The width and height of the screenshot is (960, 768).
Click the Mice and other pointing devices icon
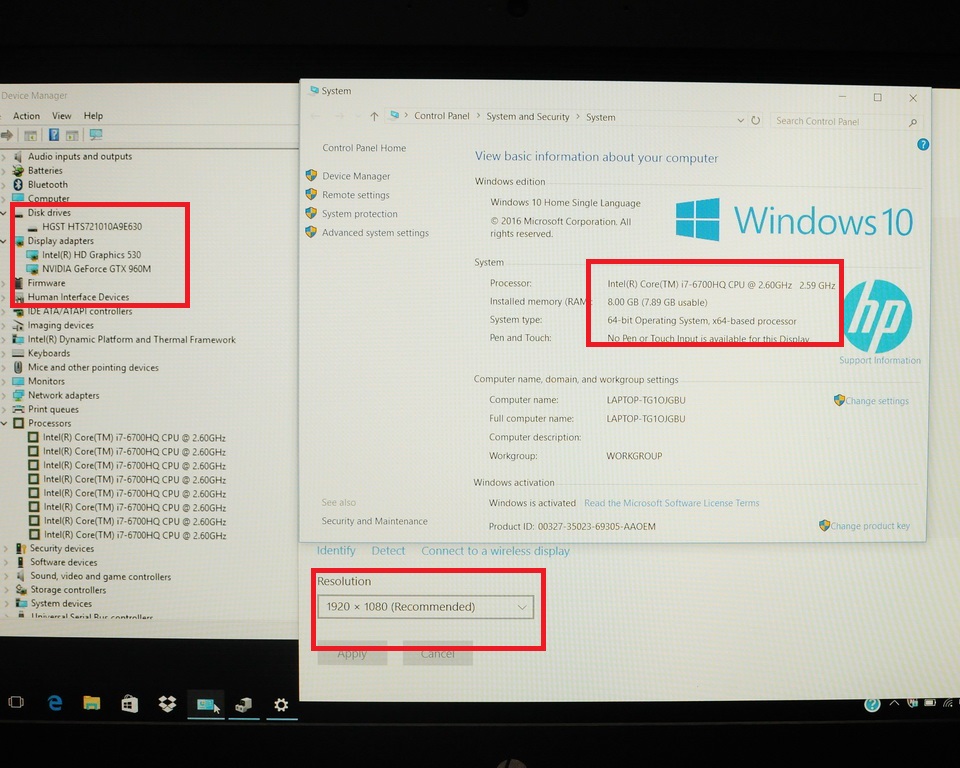(18, 367)
